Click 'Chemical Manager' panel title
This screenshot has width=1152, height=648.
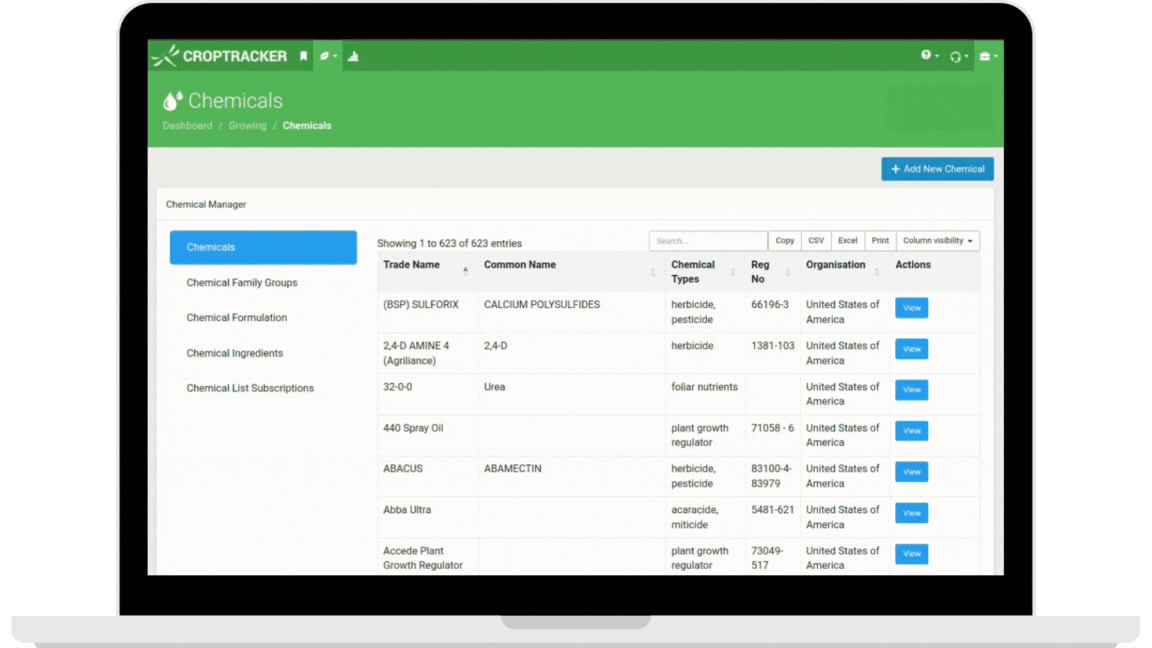206,204
